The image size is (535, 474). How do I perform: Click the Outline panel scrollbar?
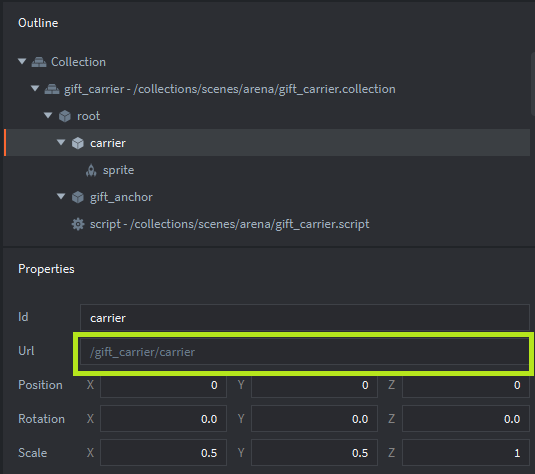(x=533, y=84)
